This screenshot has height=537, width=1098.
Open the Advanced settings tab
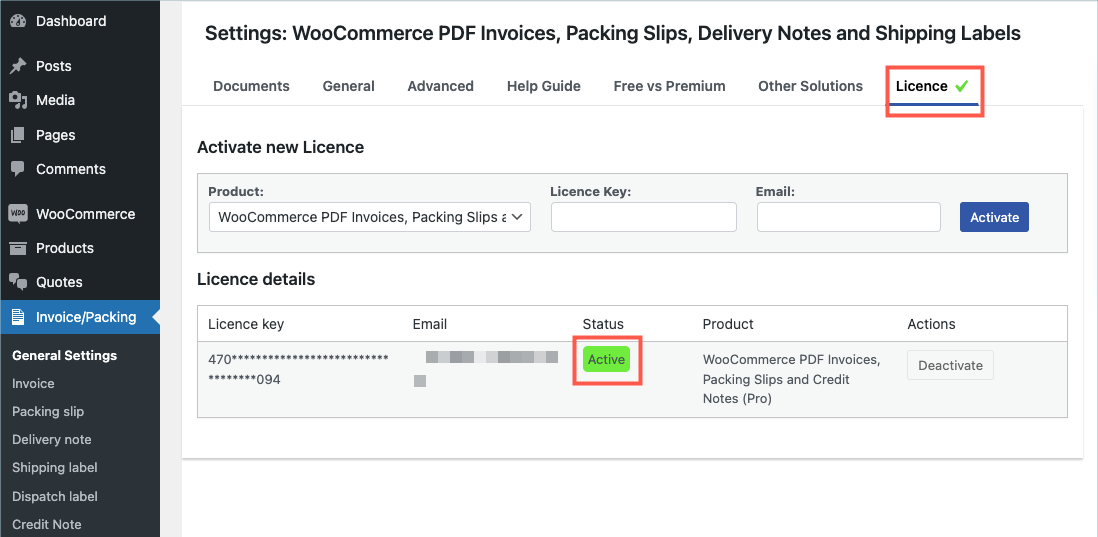tap(440, 86)
